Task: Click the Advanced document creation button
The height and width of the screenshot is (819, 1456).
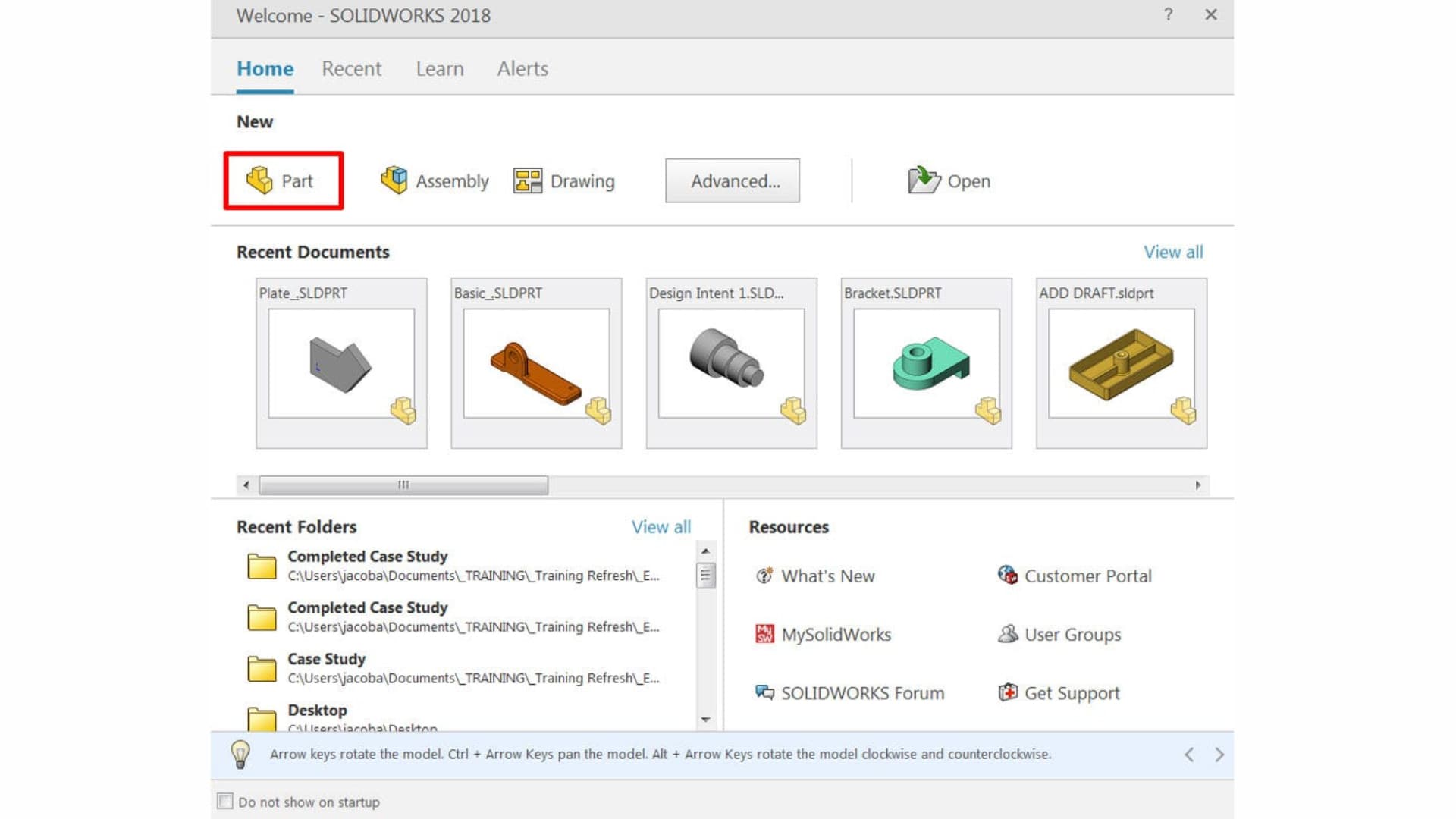Action: pyautogui.click(x=732, y=180)
